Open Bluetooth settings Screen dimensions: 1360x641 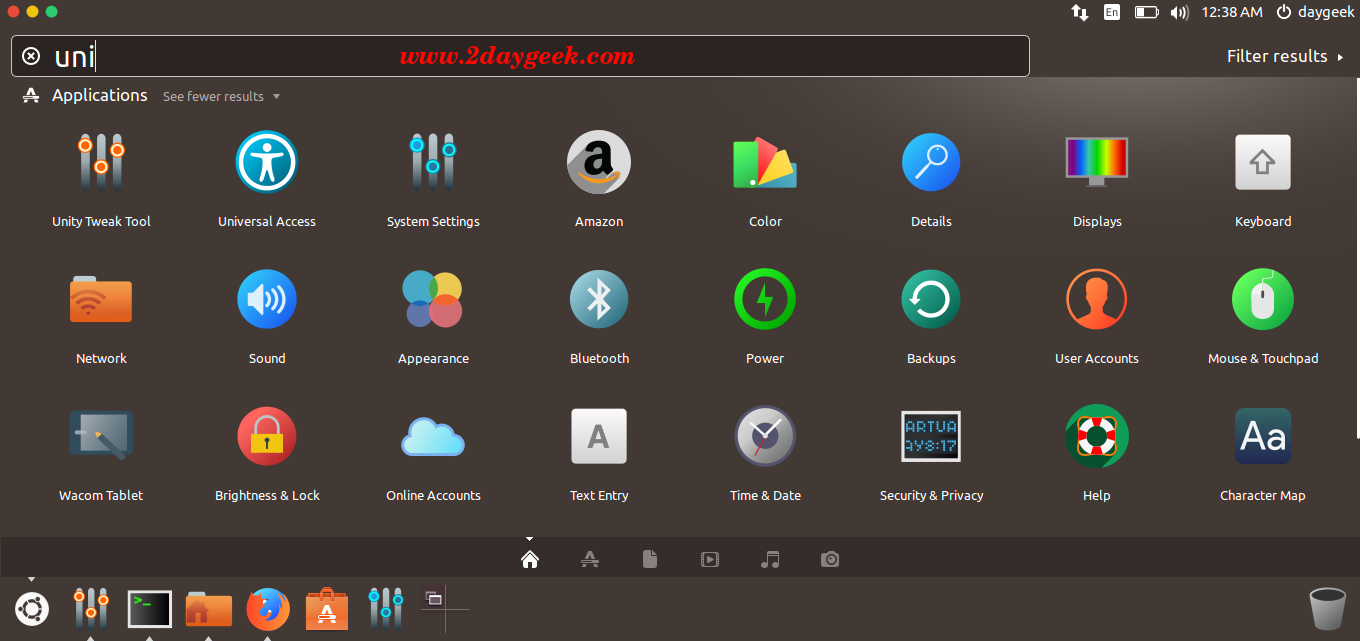click(599, 299)
